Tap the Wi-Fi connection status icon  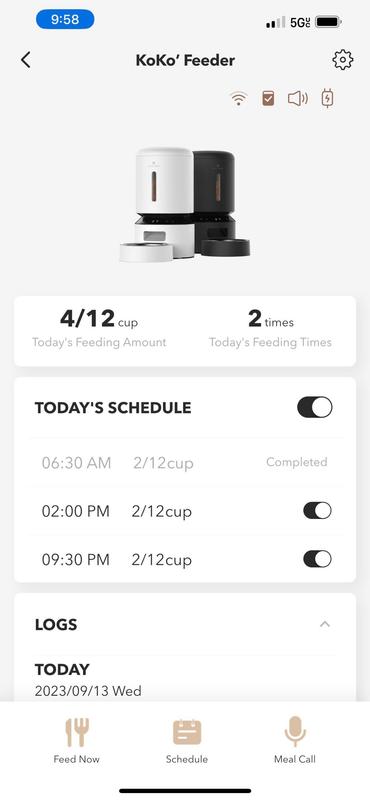click(238, 98)
